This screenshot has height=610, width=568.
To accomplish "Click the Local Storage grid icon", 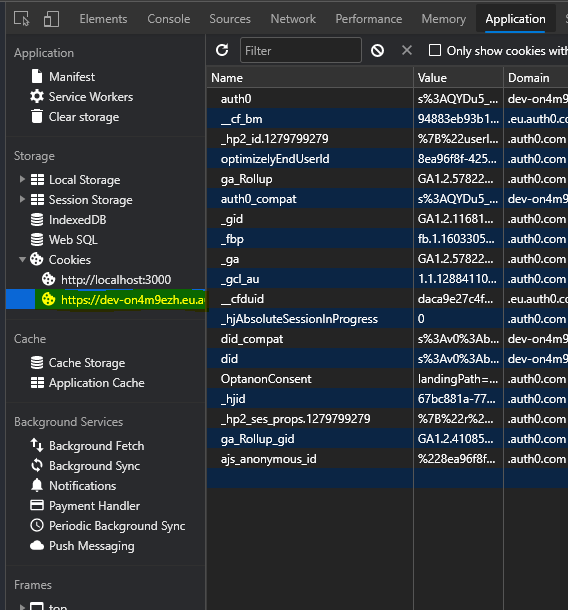I will pos(37,180).
